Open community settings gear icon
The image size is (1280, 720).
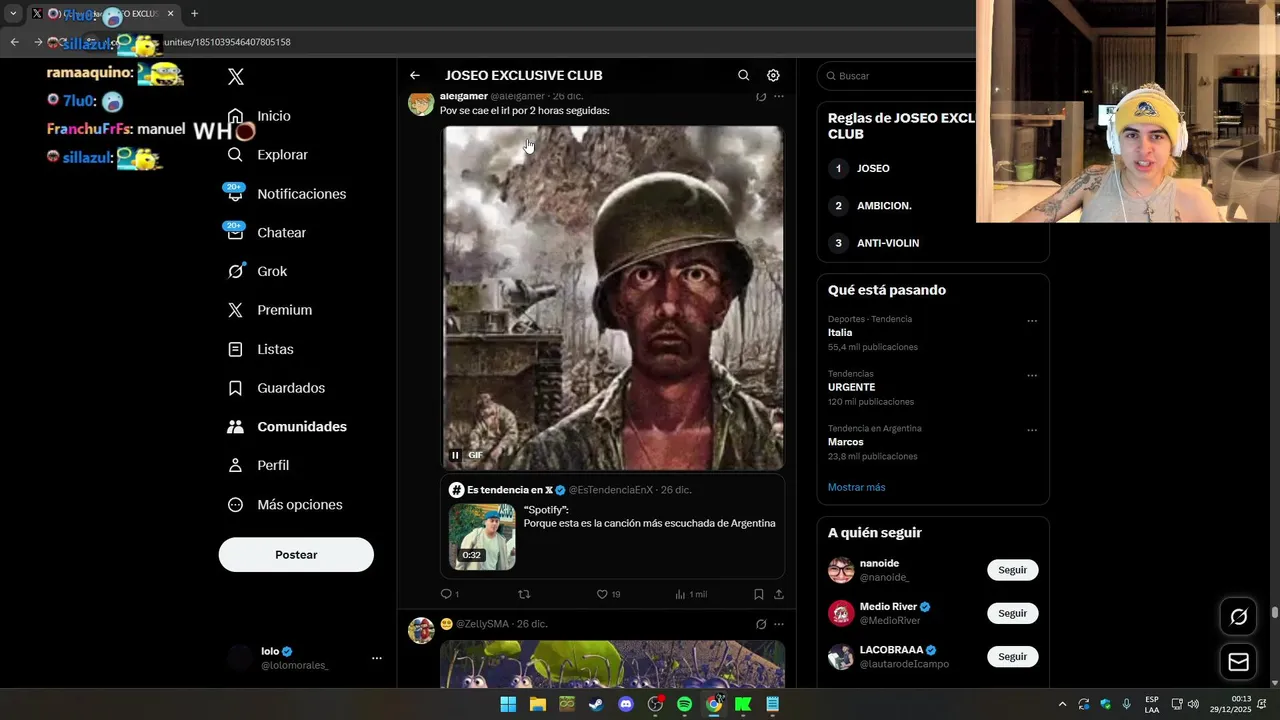tap(773, 75)
